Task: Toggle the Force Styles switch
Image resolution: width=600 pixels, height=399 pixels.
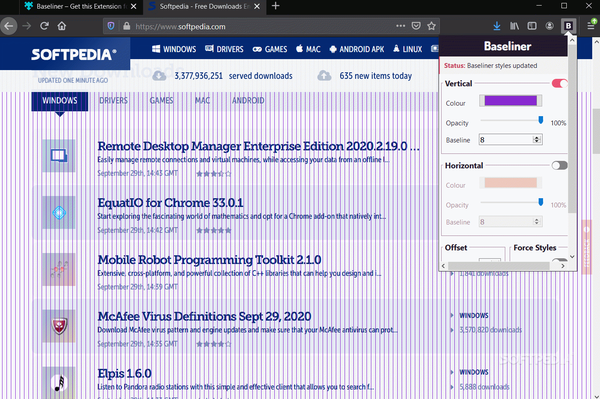Action: (559, 261)
